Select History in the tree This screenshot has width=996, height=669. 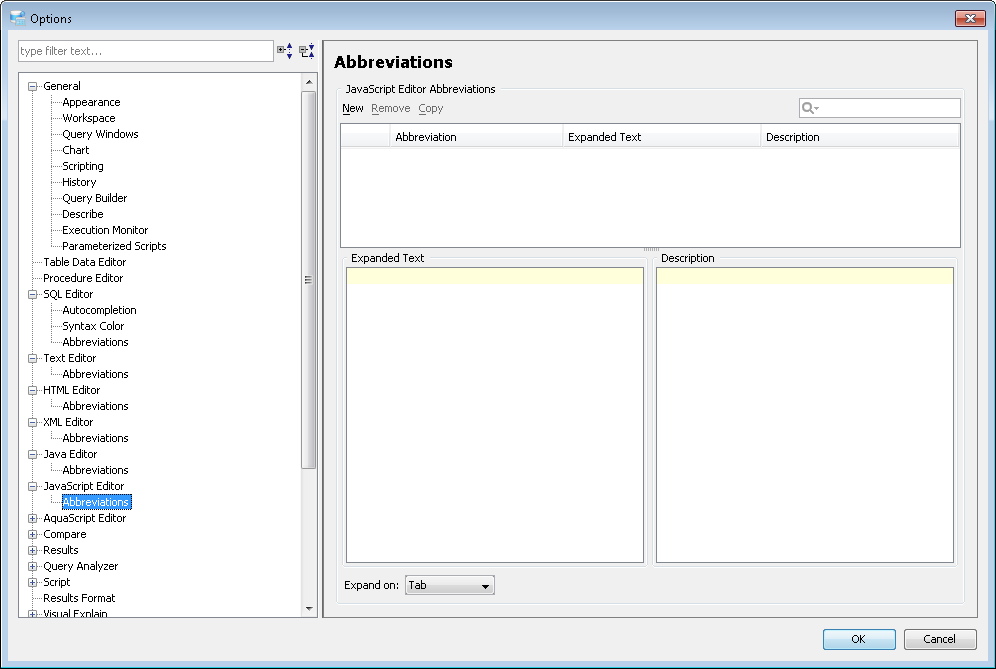click(79, 182)
